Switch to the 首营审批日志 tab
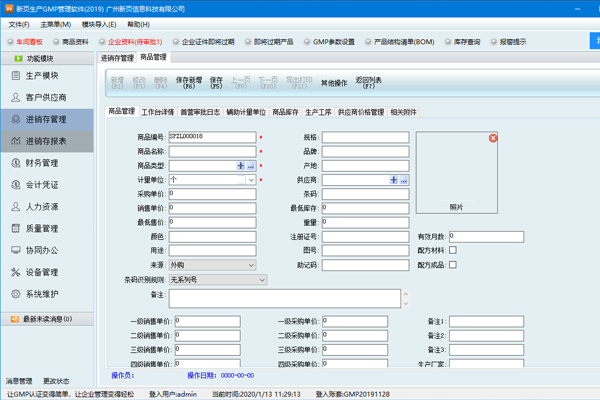 (x=200, y=112)
